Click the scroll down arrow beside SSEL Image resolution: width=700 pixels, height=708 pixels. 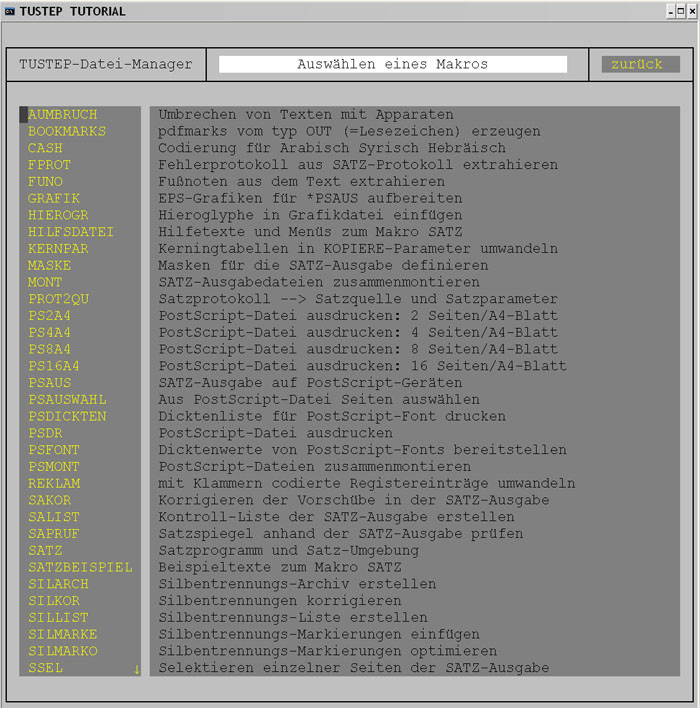point(136,669)
